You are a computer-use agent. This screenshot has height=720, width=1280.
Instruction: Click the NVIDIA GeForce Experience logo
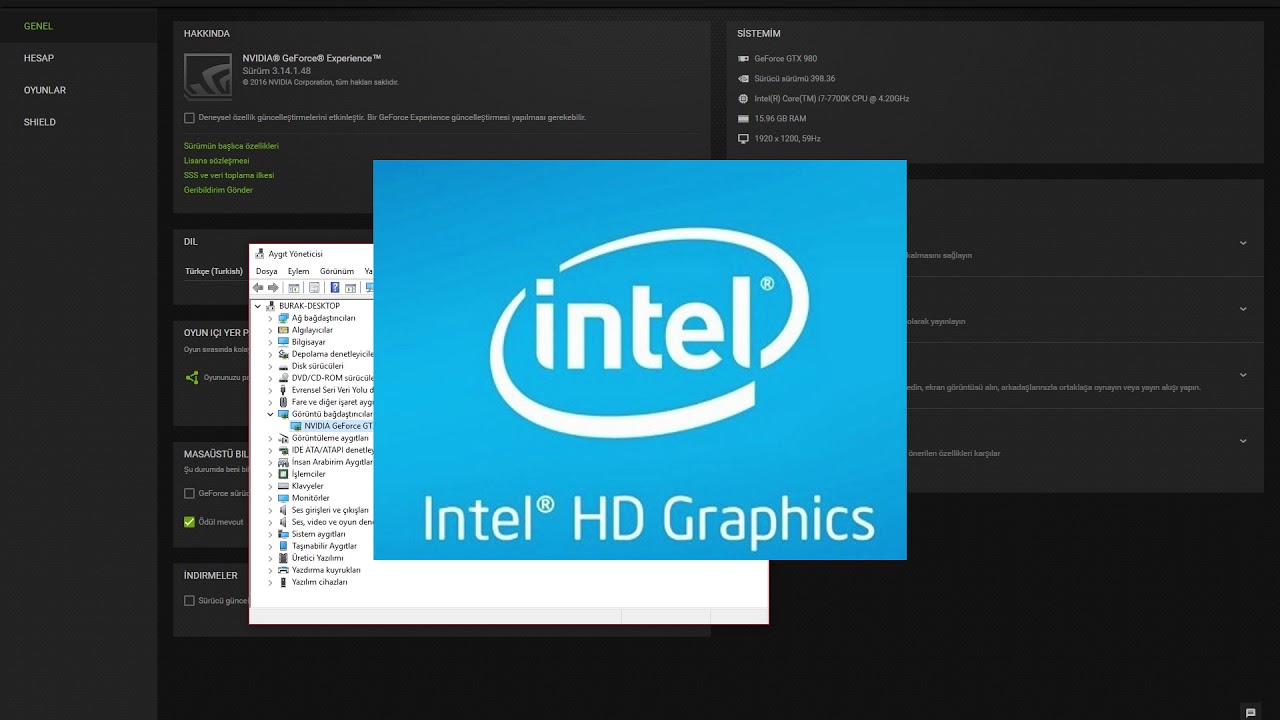click(208, 76)
